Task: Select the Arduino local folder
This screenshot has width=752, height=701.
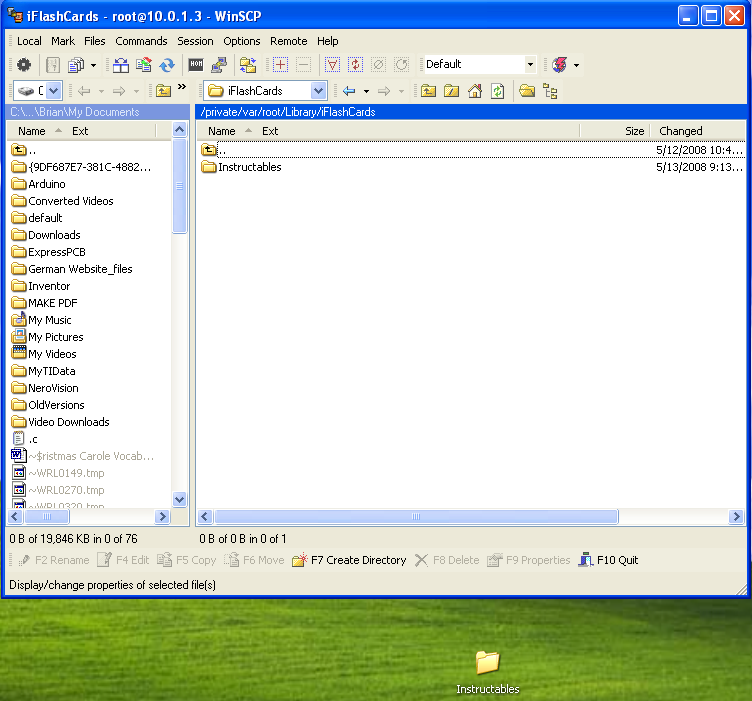Action: pos(38,184)
